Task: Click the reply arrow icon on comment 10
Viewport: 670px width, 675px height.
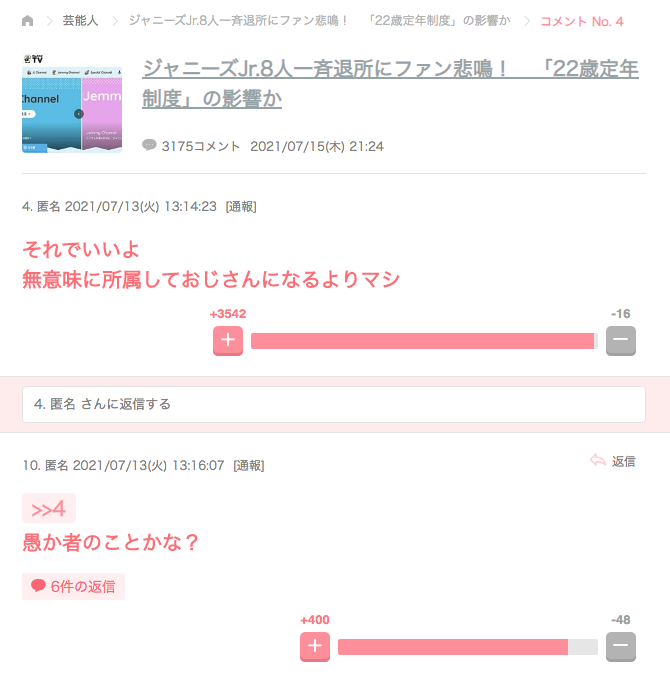Action: click(598, 460)
